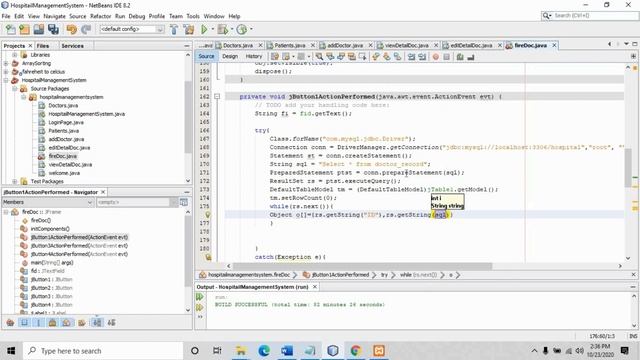Toggle Show Static Members filter in Navigator
Screen dimensions: 640x360
click(38, 322)
